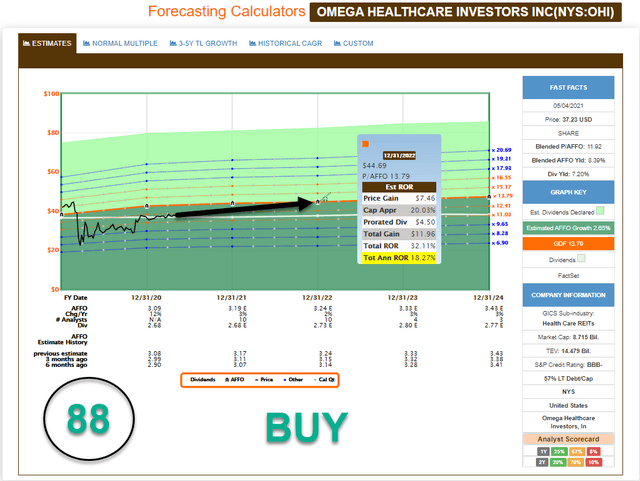The width and height of the screenshot is (640, 481).
Task: Toggle Cal Qt in the chart legend
Action: [x=324, y=380]
